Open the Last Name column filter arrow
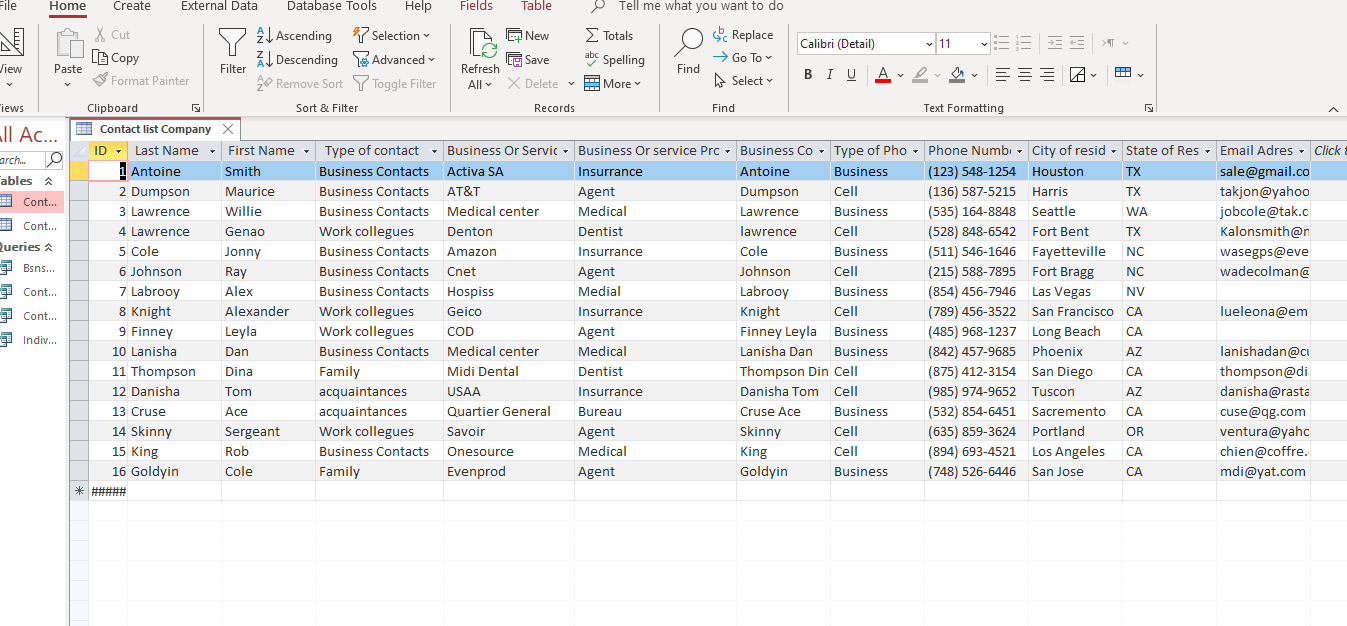Viewport: 1347px width, 626px height. pos(212,151)
